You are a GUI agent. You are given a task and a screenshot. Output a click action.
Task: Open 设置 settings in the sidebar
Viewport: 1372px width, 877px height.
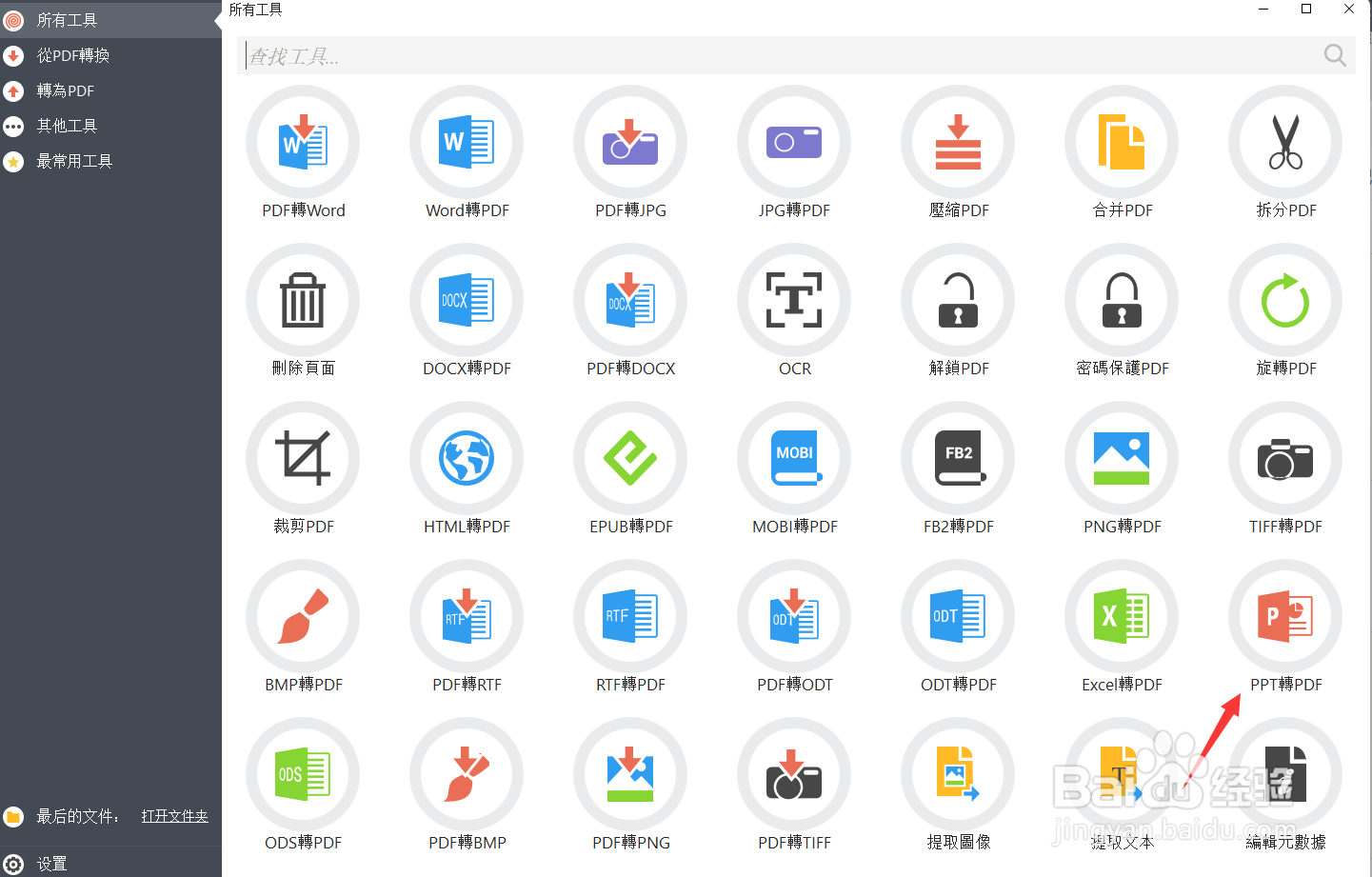[x=110, y=864]
